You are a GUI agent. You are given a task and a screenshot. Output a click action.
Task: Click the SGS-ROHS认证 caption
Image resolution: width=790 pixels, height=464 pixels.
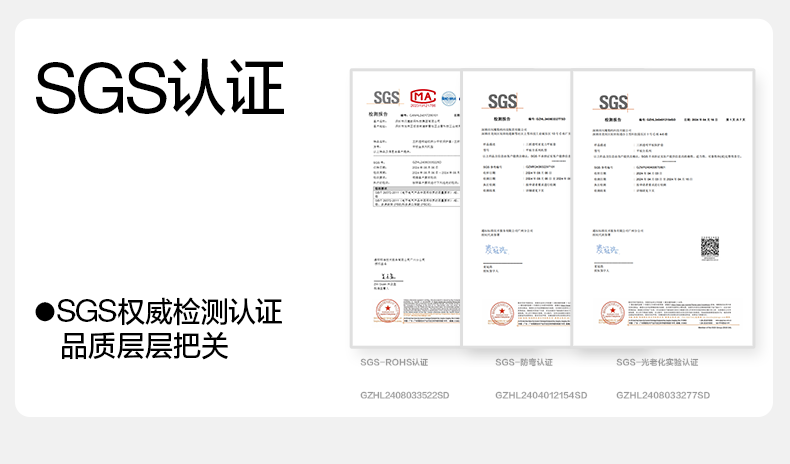[394, 362]
